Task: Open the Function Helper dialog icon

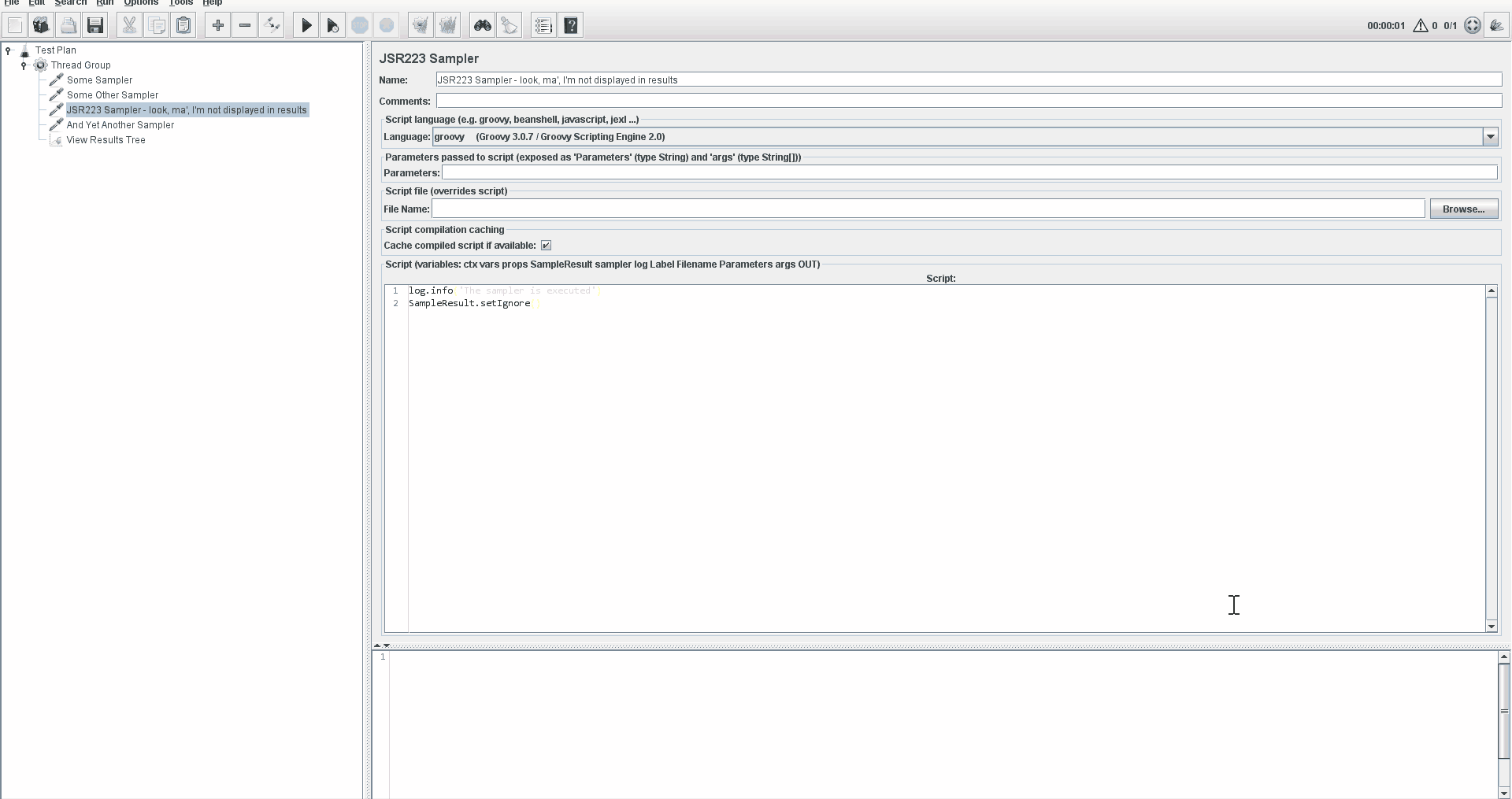Action: (x=543, y=24)
